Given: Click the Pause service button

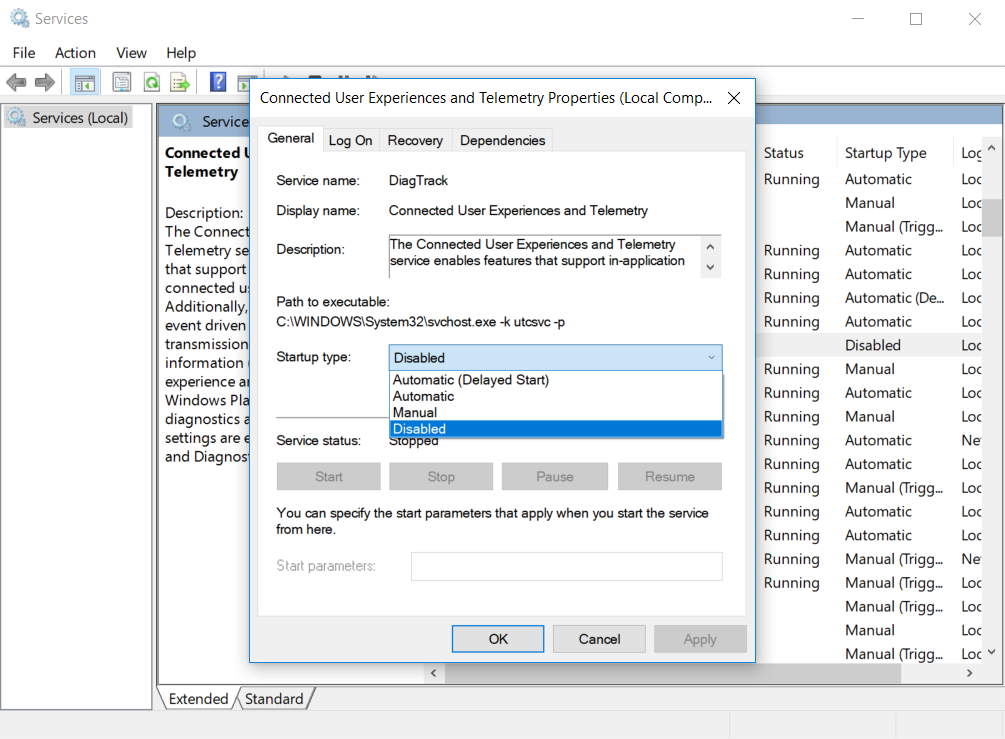Looking at the screenshot, I should [555, 476].
